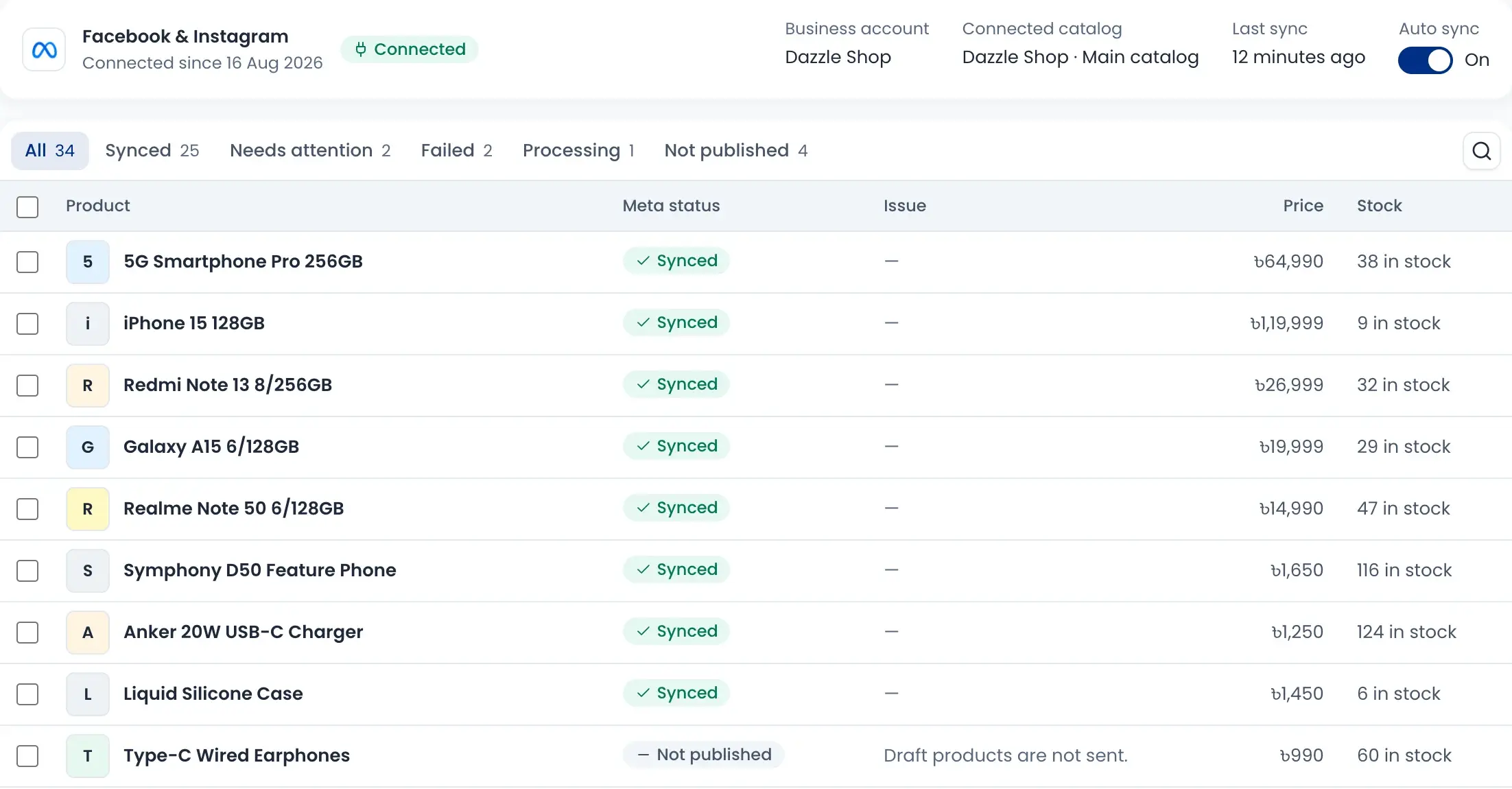Click the Liquid Silicone Case product thumbnail
Image resolution: width=1512 pixels, height=789 pixels.
[x=88, y=694]
